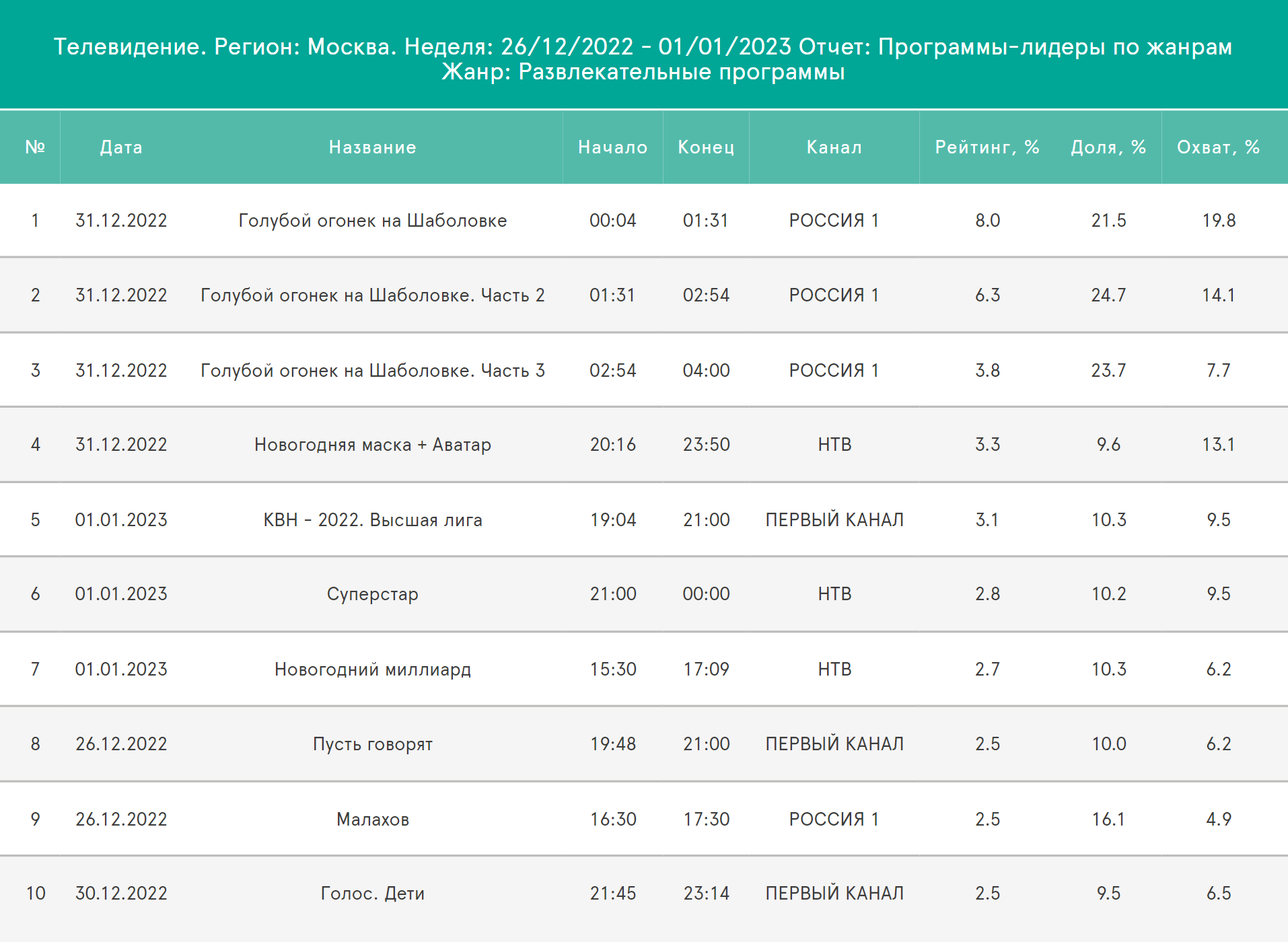Click share value 23.7
This screenshot has width=1288, height=942.
1108,371
